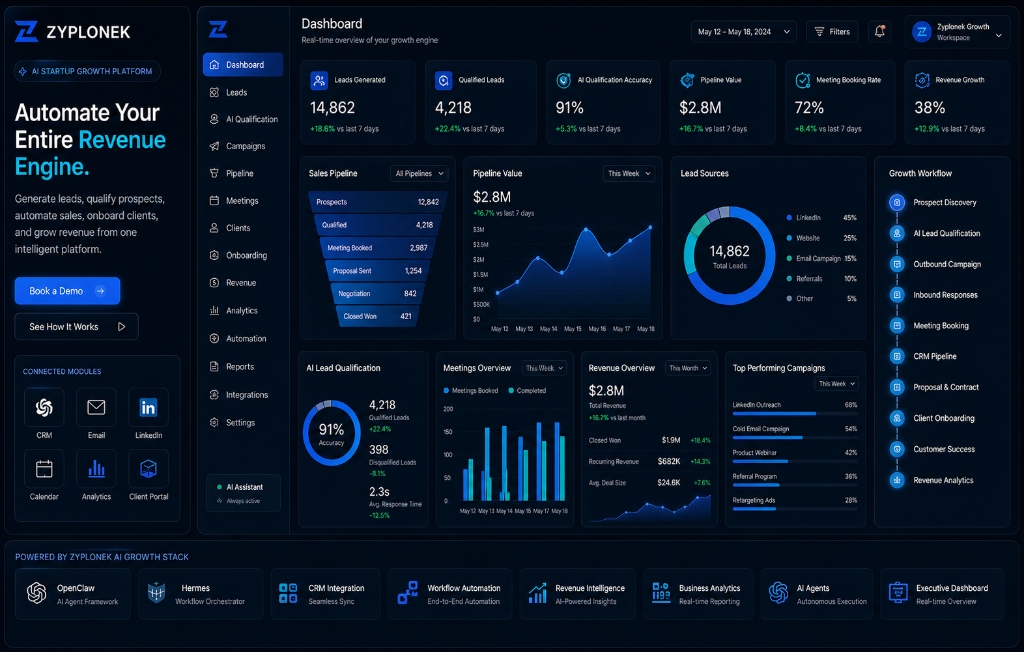
Task: Open Meetings Overview This Week dropdown
Action: (x=543, y=368)
